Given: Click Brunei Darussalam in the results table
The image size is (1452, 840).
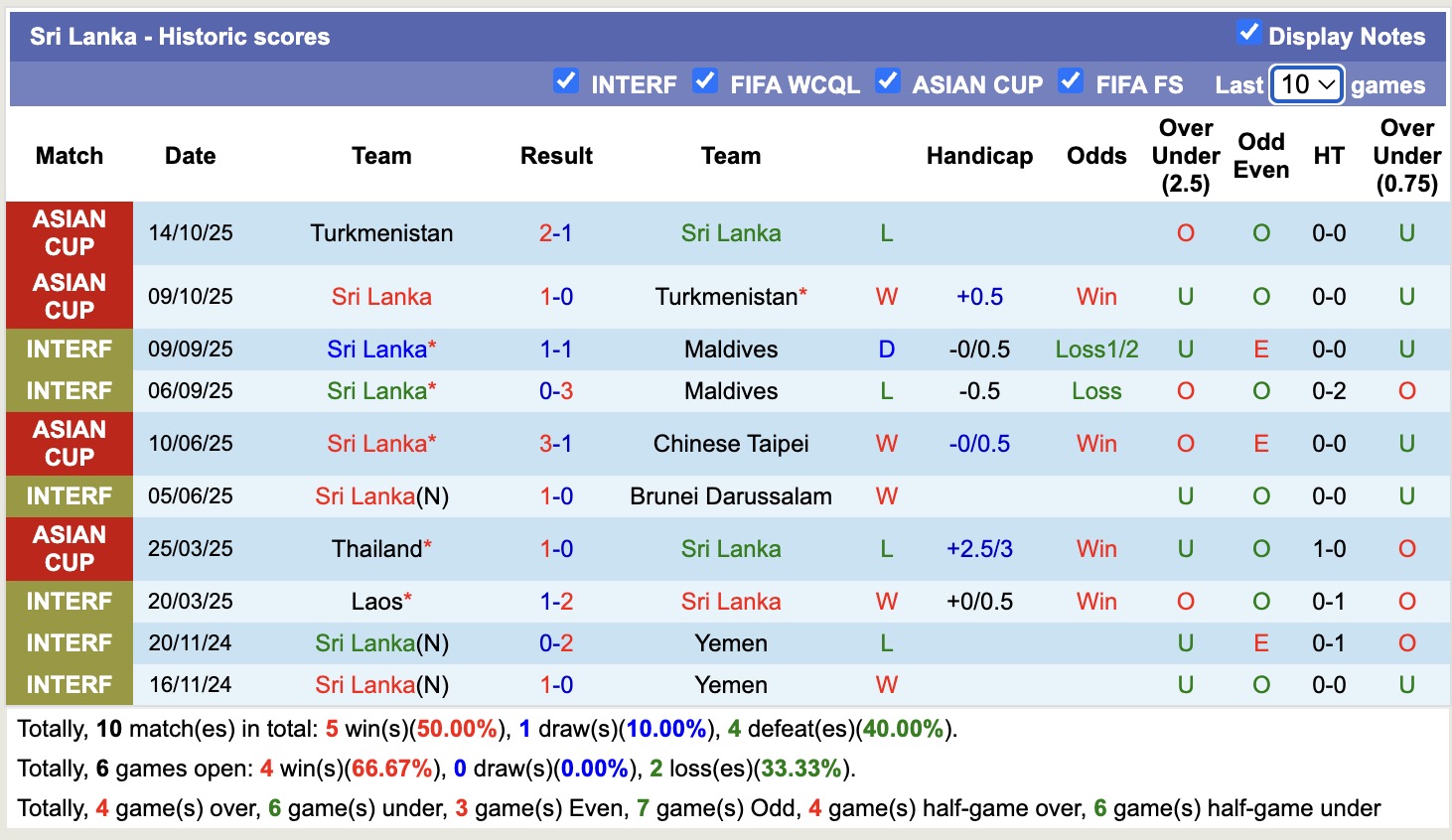Looking at the screenshot, I should [731, 495].
